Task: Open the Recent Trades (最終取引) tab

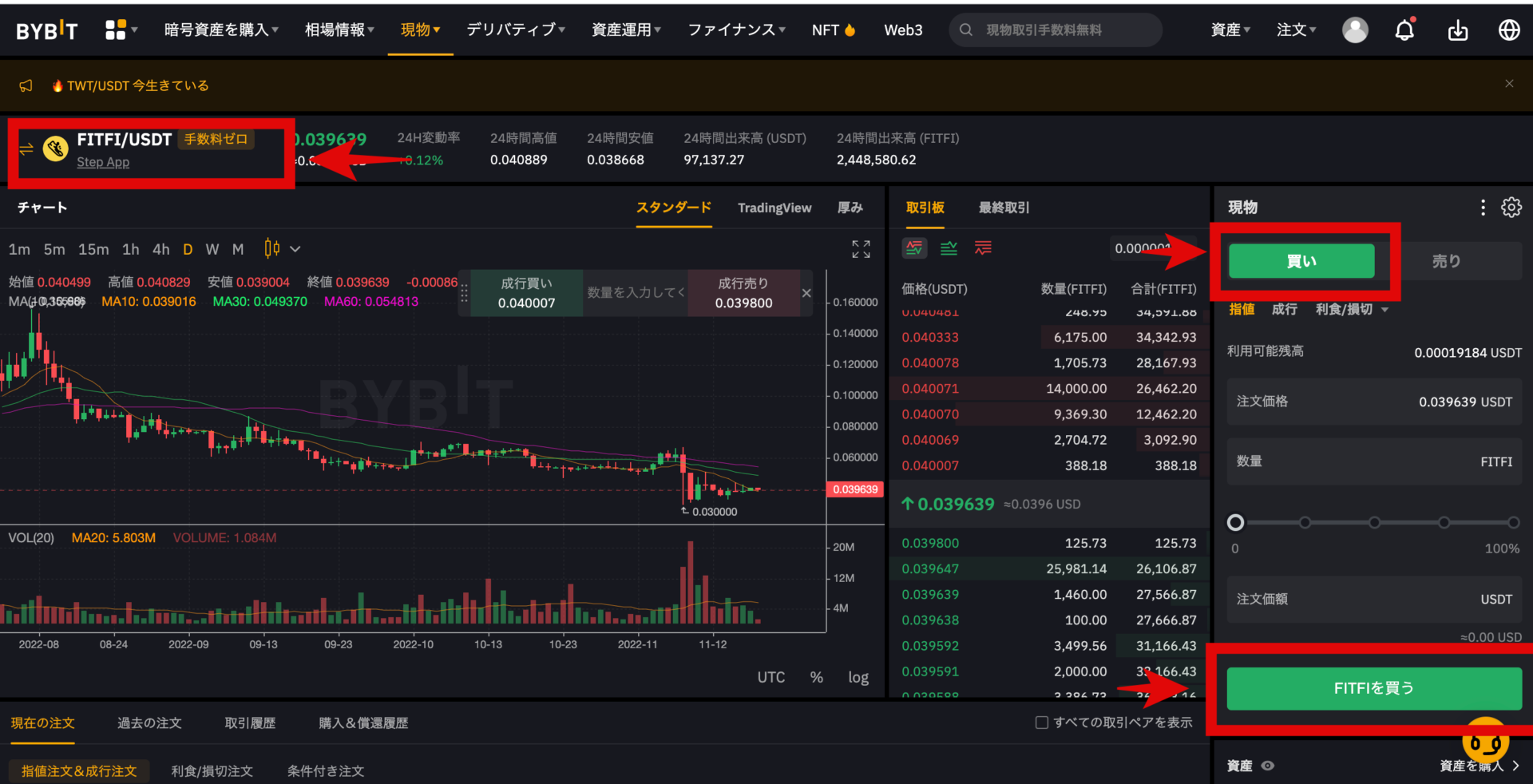Action: tap(1004, 208)
